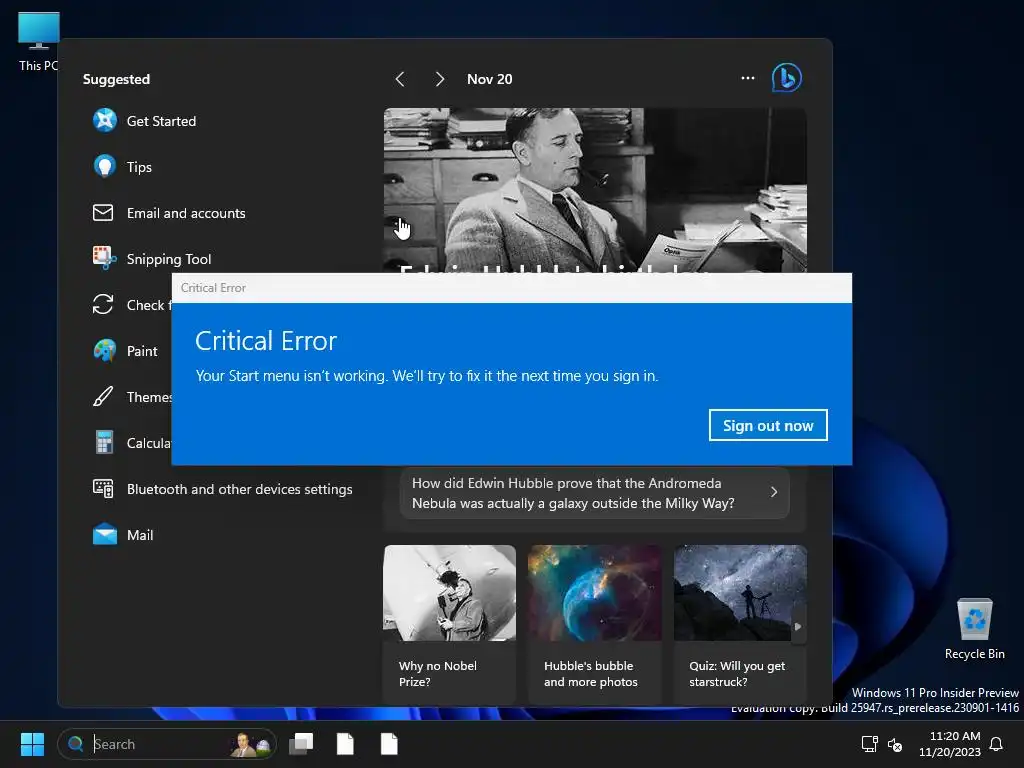Open the Tips lightbulb icon
This screenshot has width=1024, height=768.
pyautogui.click(x=104, y=167)
